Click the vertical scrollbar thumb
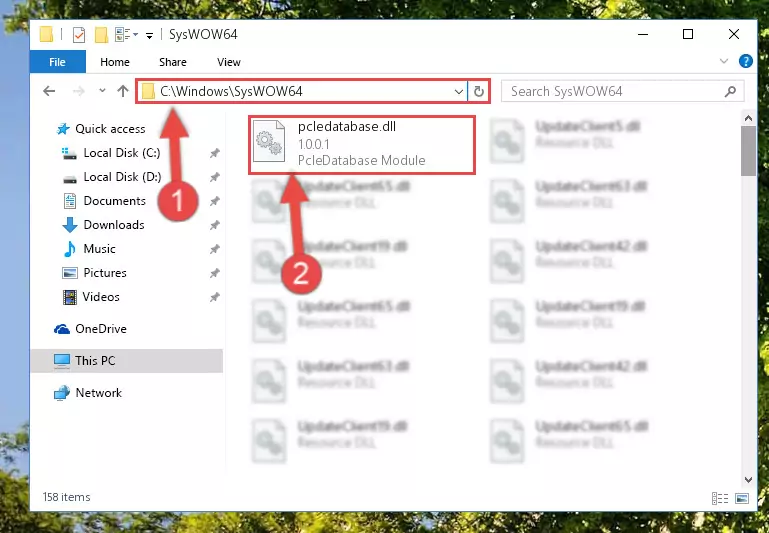This screenshot has height=533, width=769. (748, 151)
